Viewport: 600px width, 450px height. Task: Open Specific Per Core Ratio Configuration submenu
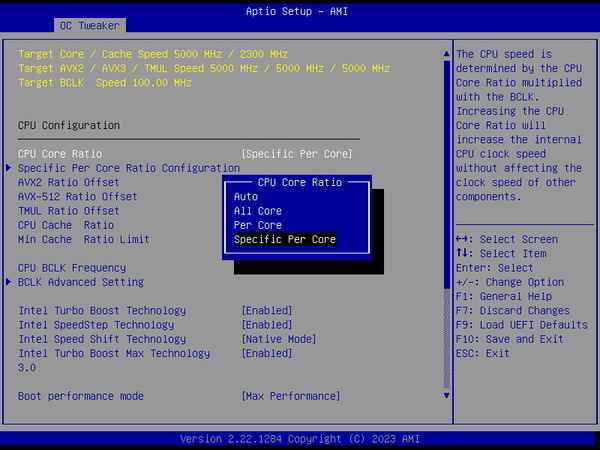129,168
